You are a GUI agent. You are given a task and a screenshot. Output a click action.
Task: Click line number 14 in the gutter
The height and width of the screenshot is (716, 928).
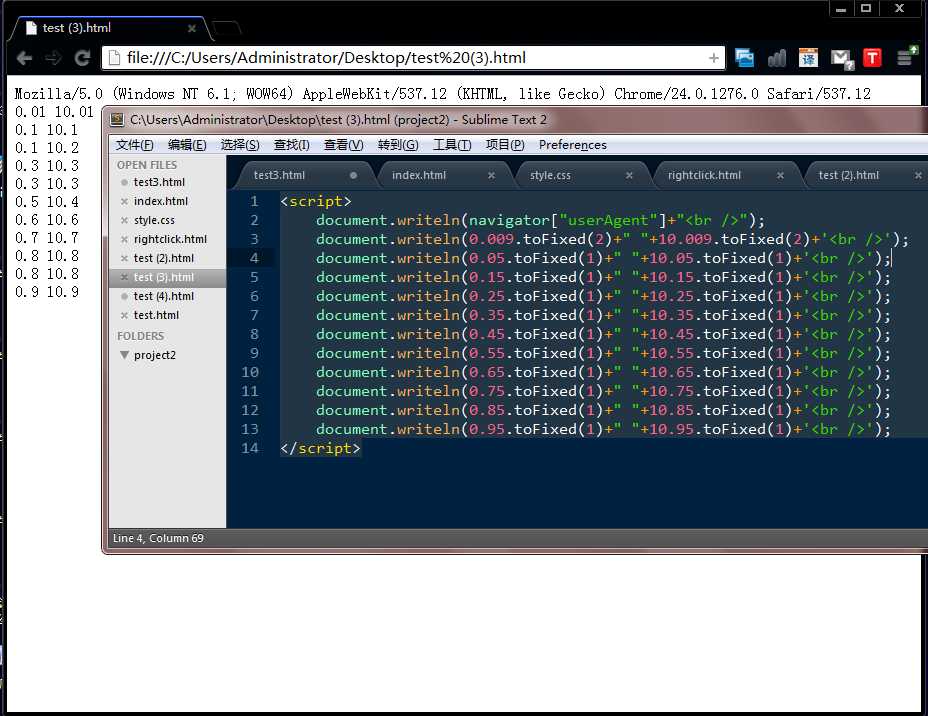(250, 448)
